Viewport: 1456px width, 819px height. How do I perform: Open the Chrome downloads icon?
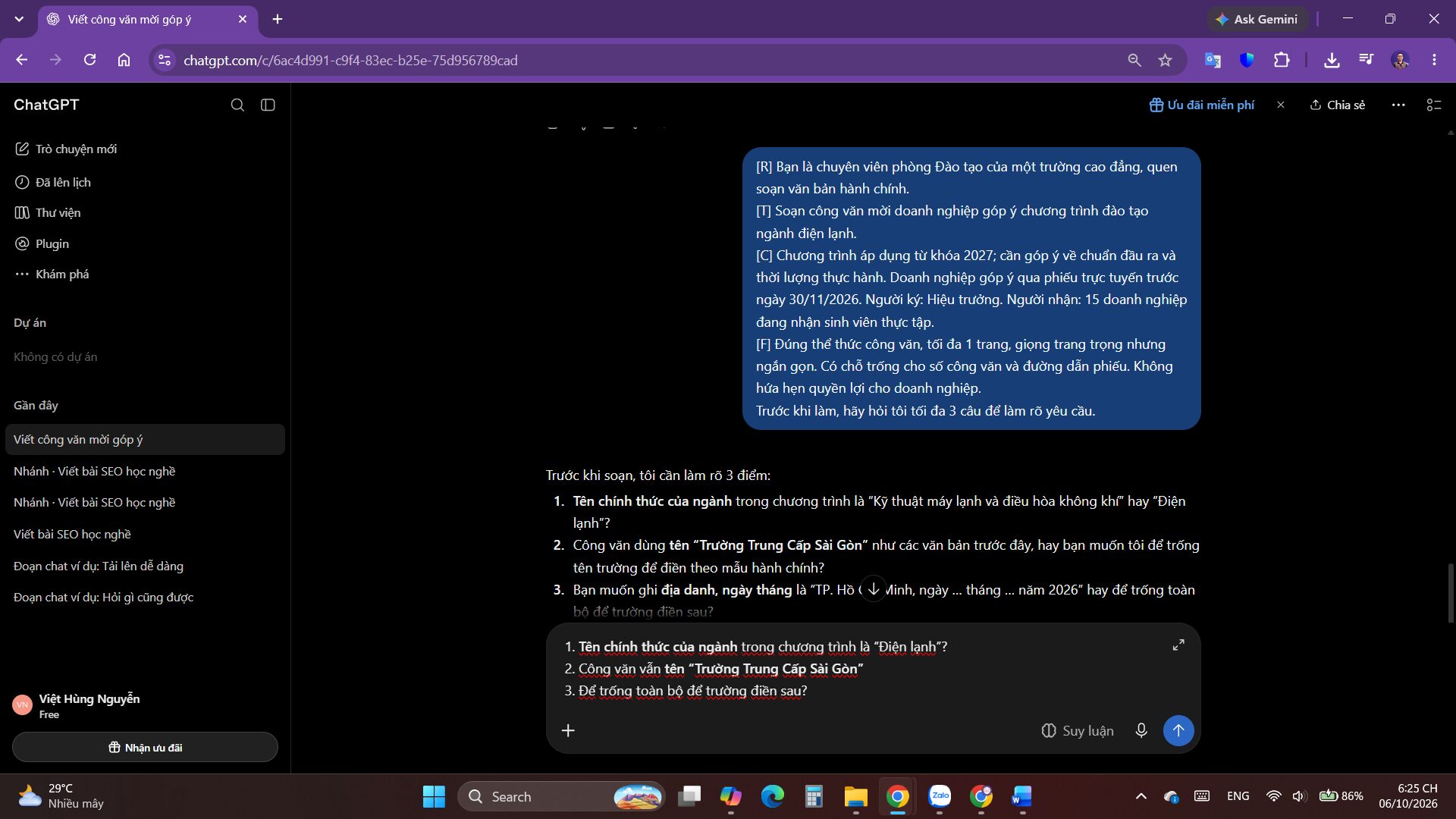pos(1332,60)
